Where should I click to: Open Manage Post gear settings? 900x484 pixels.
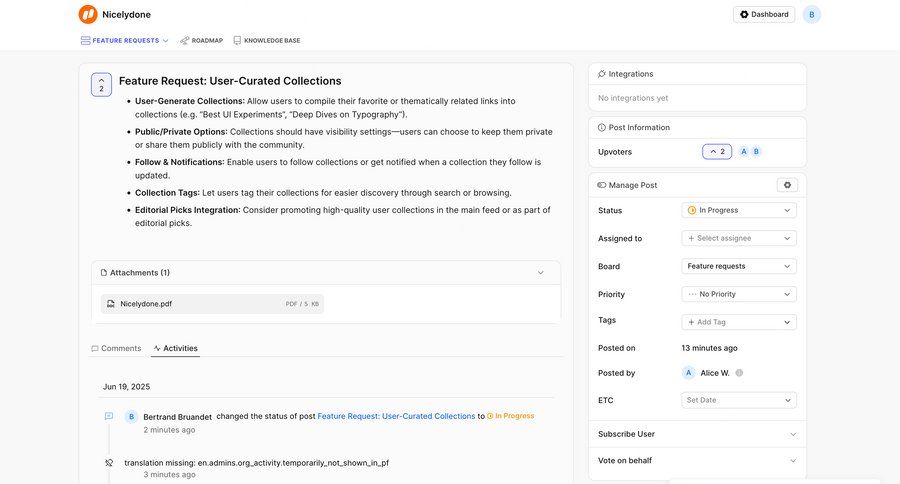click(x=787, y=185)
